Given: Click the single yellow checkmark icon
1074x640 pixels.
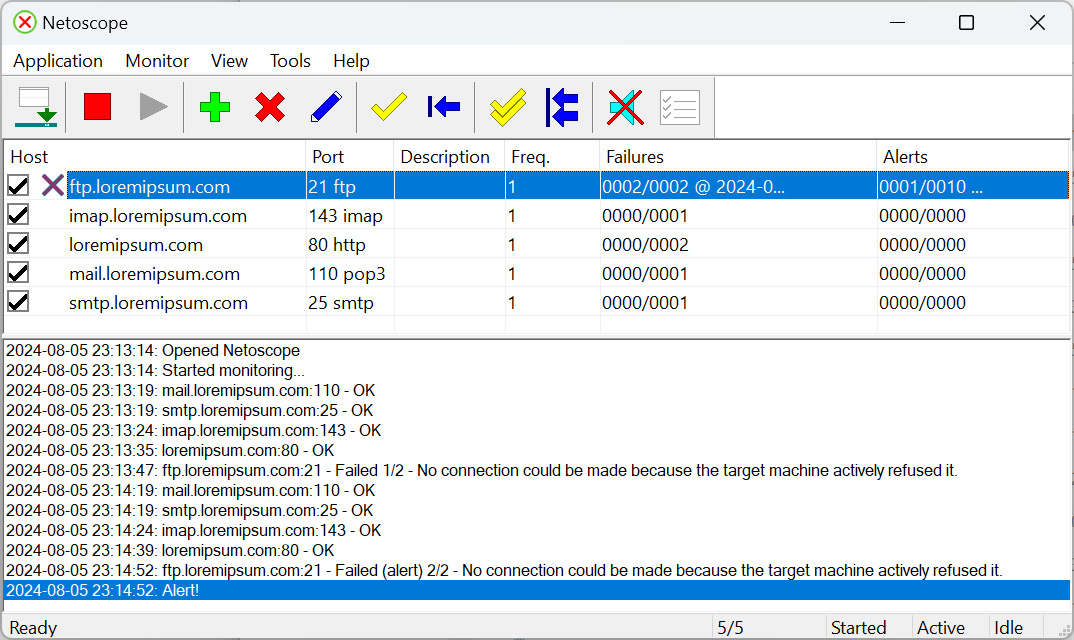Looking at the screenshot, I should coord(388,108).
